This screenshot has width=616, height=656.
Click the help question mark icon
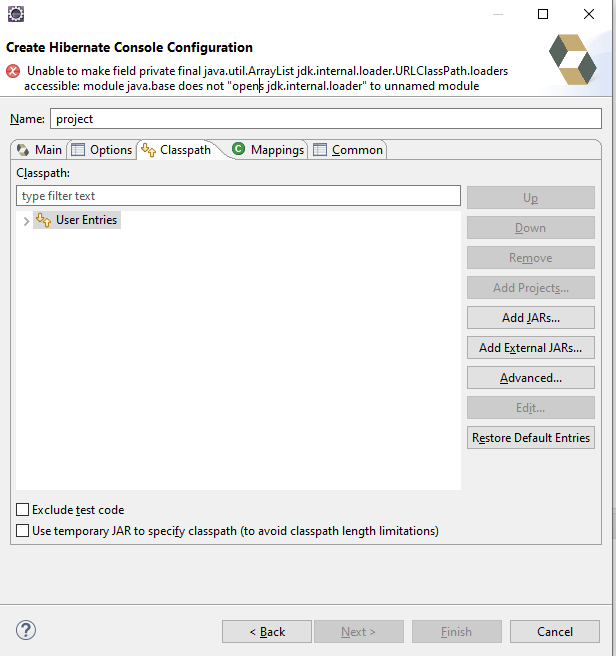[26, 631]
